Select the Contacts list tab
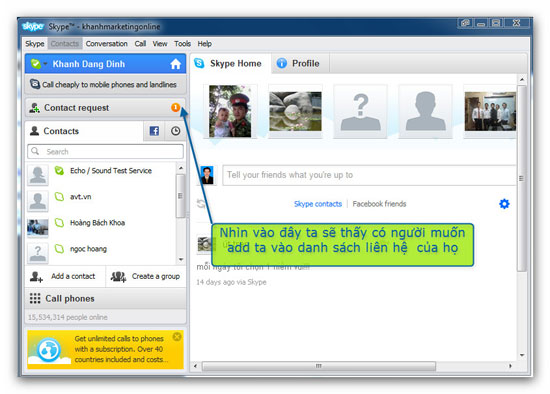Screen dimensions: 550x394 (84, 131)
